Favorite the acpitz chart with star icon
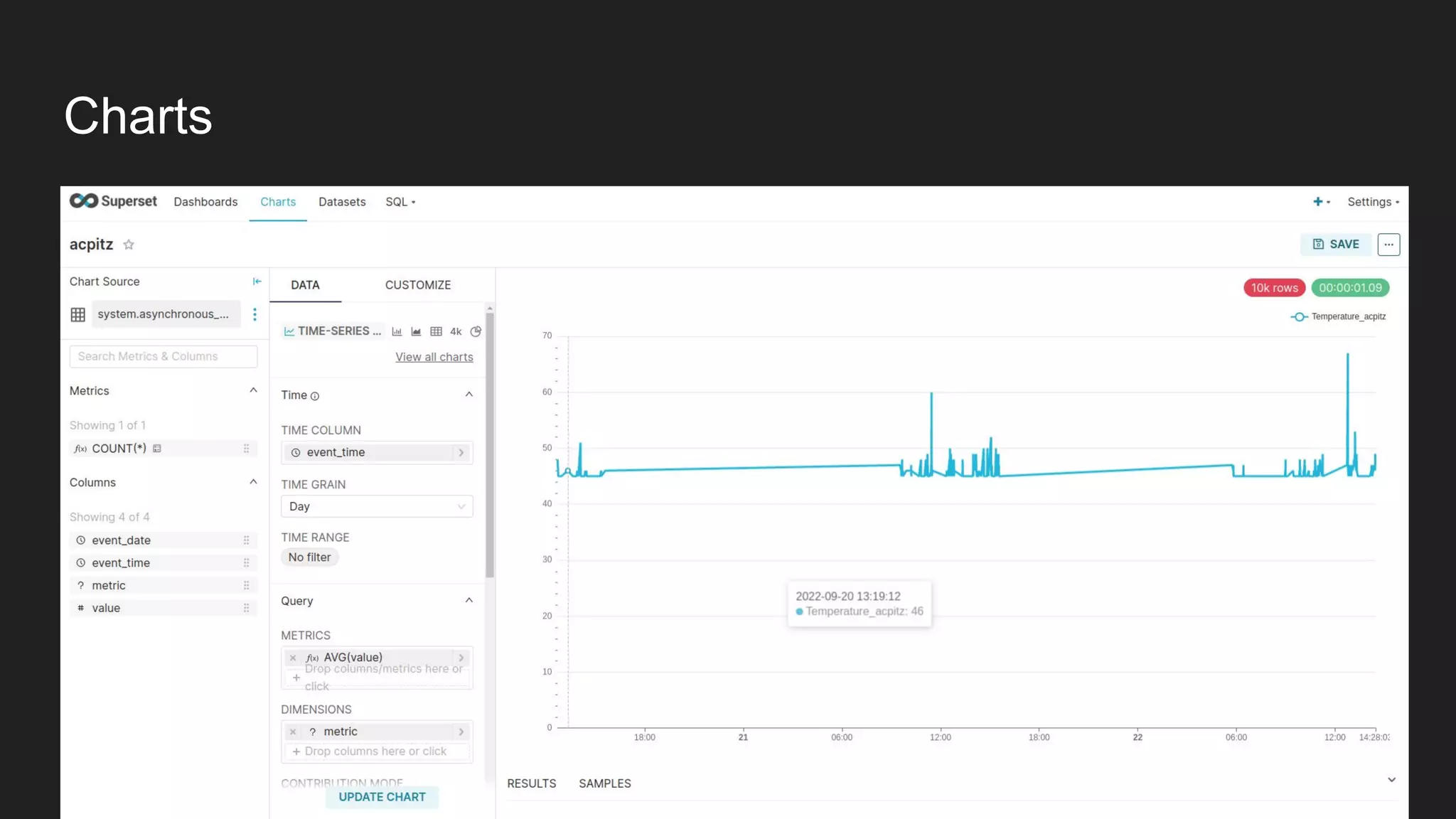Image resolution: width=1456 pixels, height=819 pixels. (129, 245)
